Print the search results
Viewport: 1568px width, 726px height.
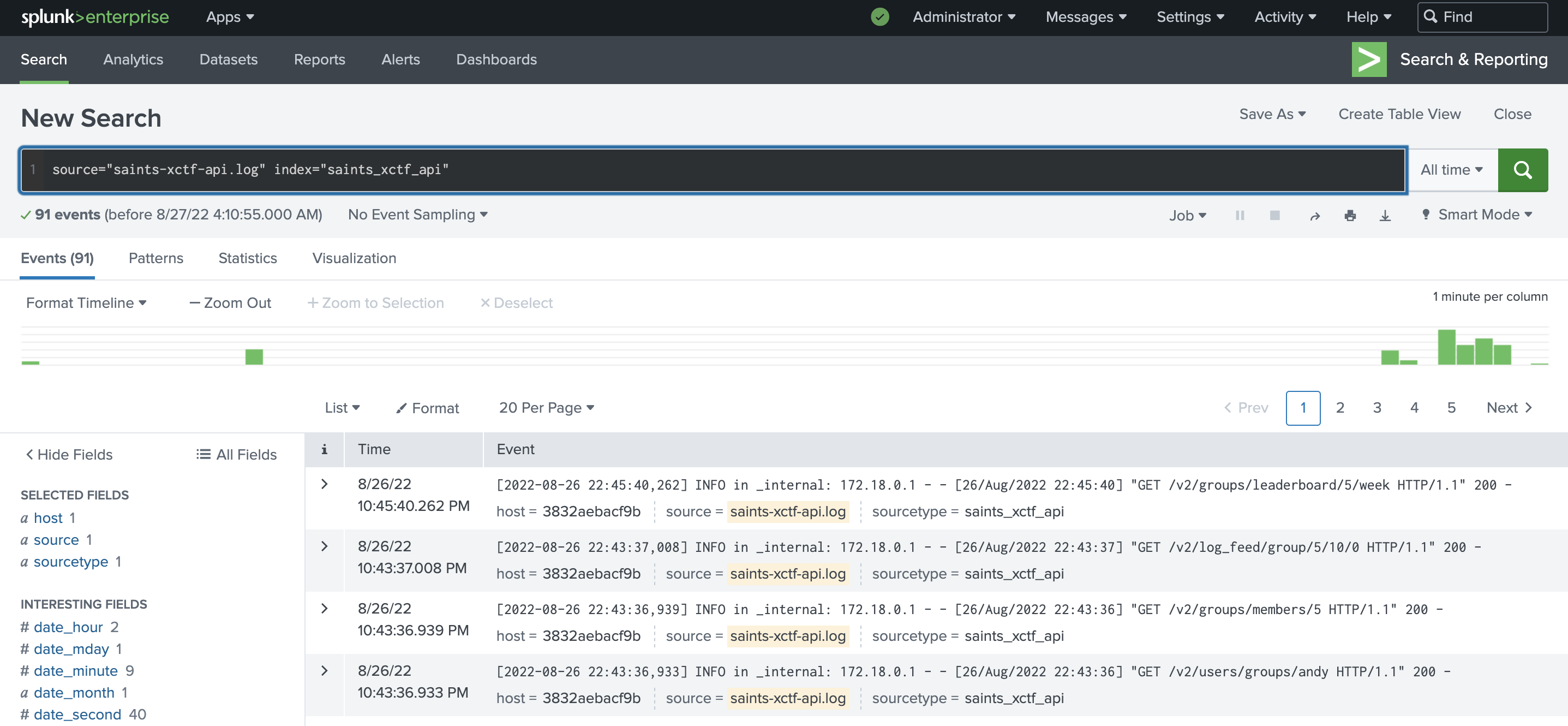click(x=1350, y=216)
